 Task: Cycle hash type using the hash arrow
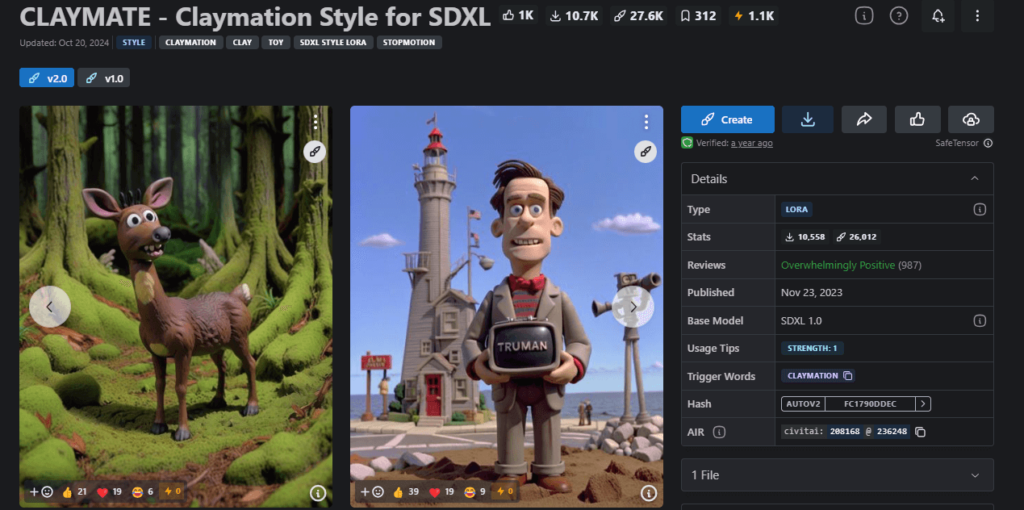pyautogui.click(x=923, y=404)
